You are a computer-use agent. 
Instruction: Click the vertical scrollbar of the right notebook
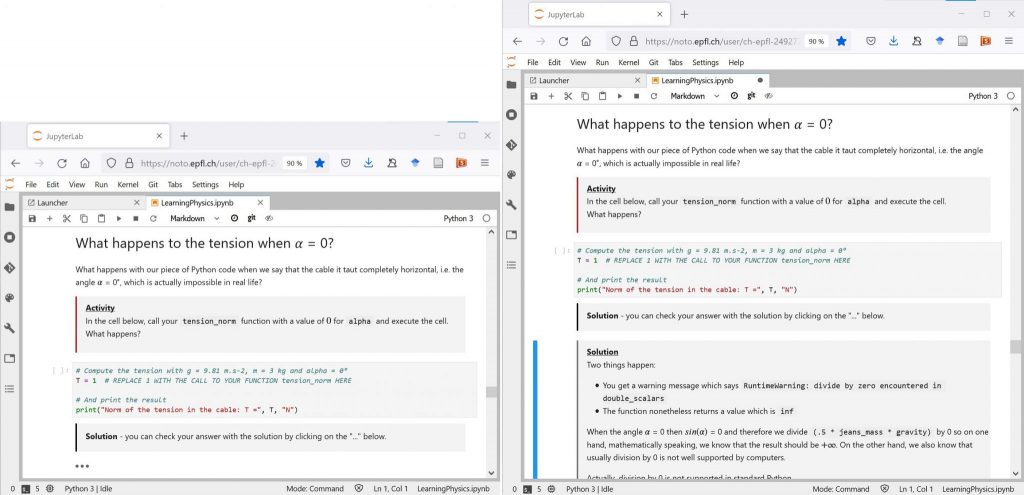(x=1016, y=346)
